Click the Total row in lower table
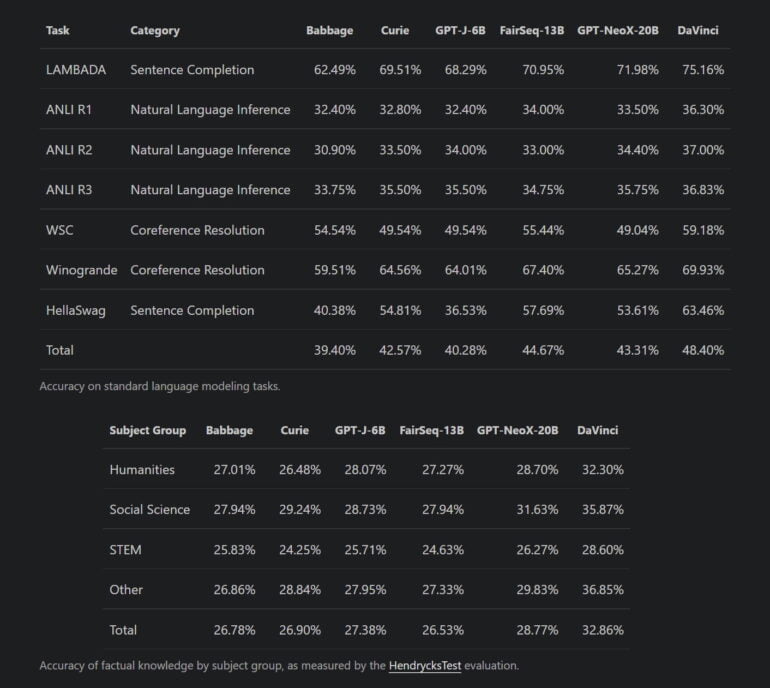The image size is (770, 688). click(123, 630)
